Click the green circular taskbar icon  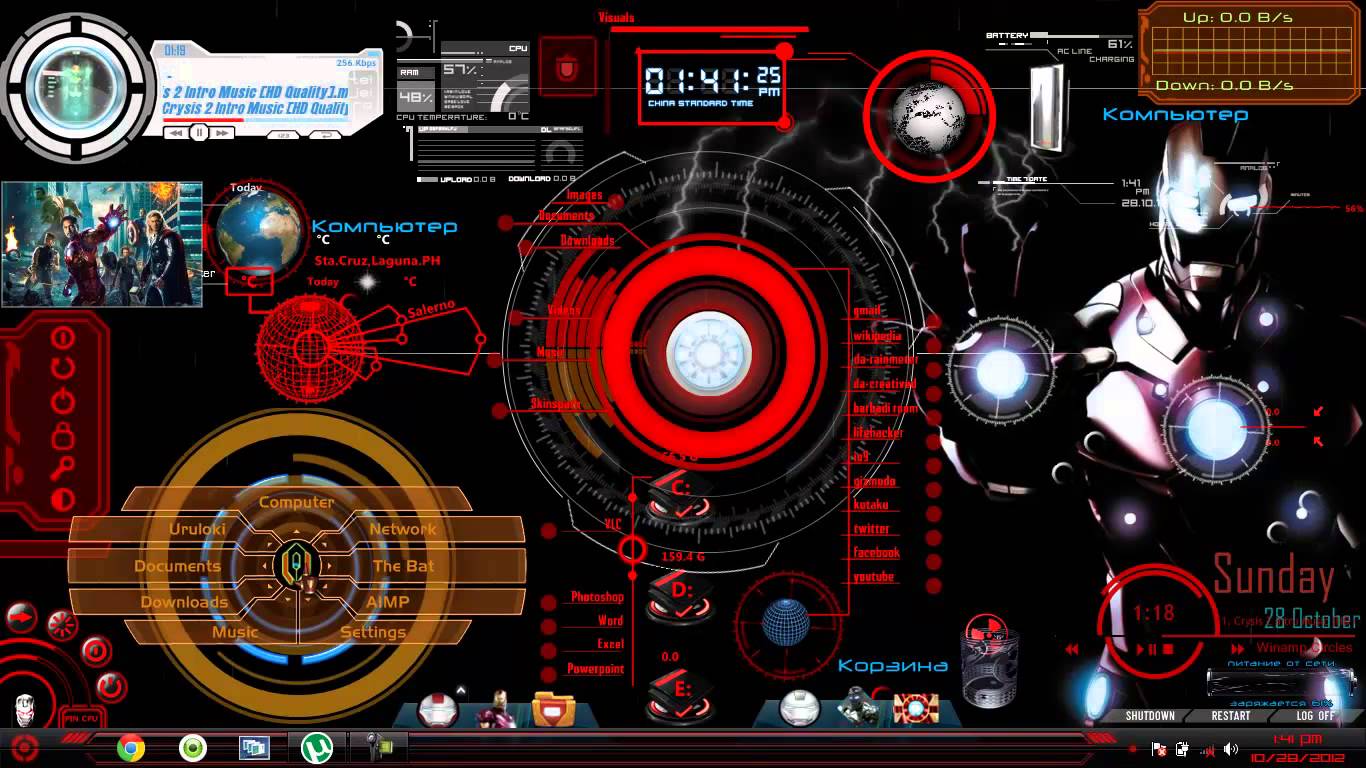[193, 747]
